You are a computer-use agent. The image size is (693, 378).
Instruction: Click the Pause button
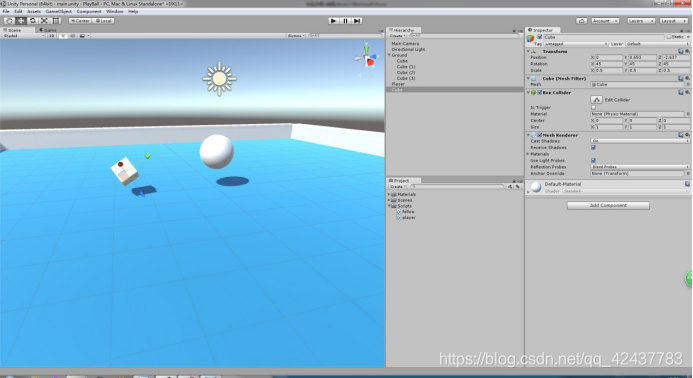pyautogui.click(x=346, y=21)
